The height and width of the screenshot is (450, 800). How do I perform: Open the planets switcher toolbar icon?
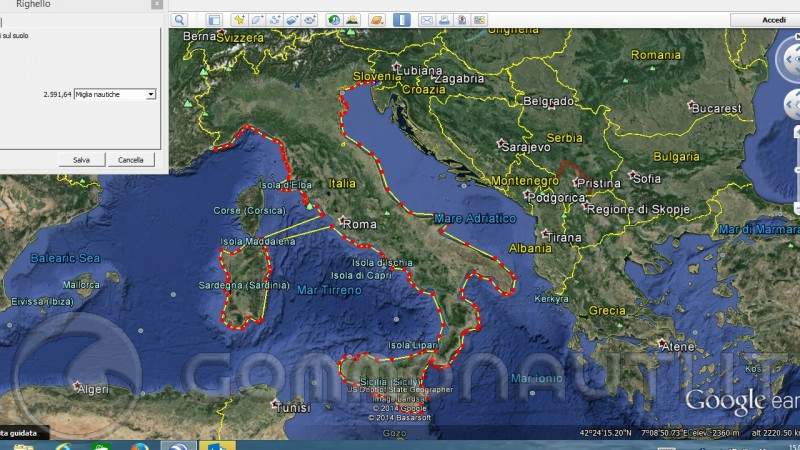click(377, 20)
